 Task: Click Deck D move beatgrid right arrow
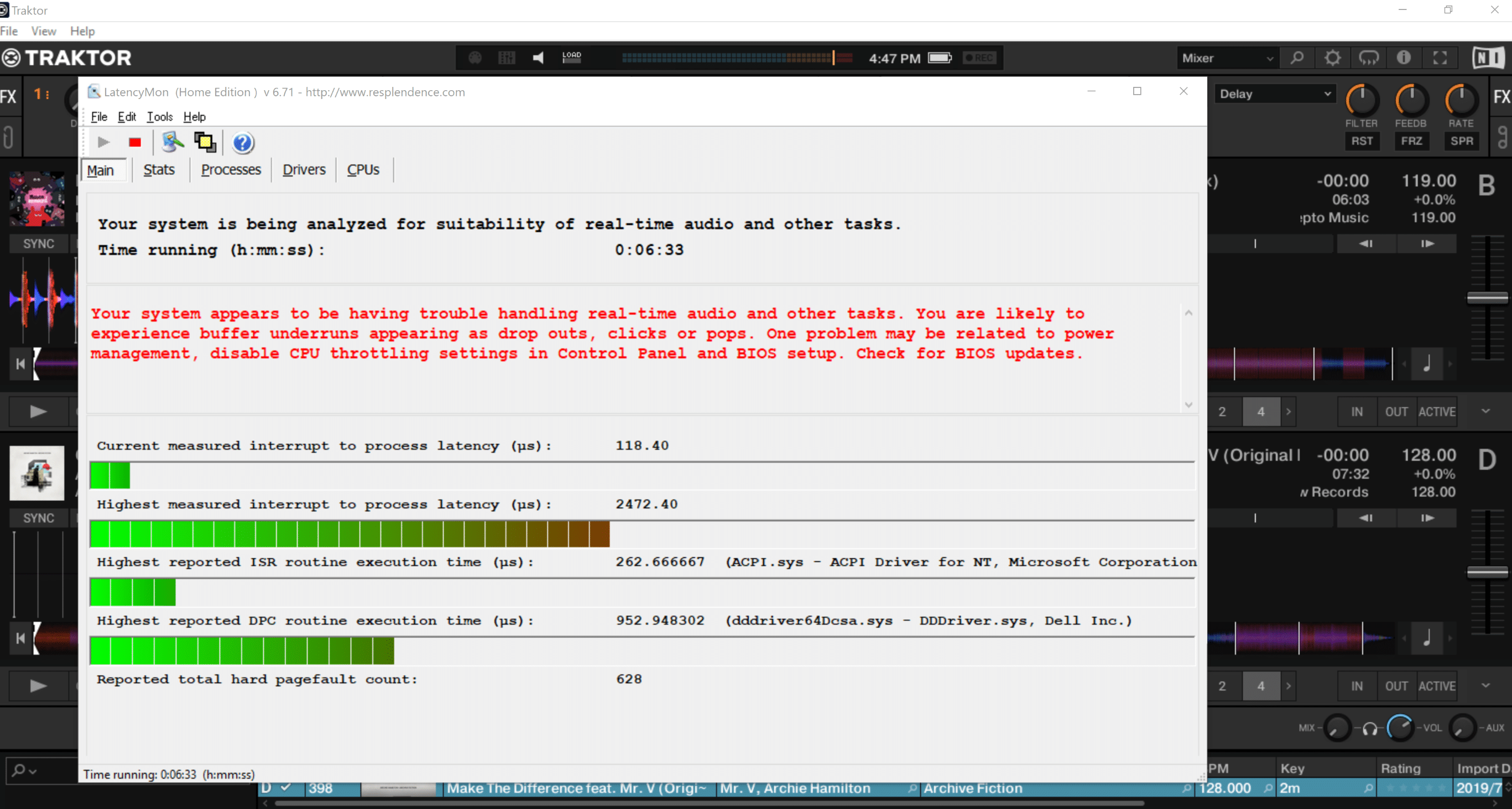click(x=1427, y=518)
